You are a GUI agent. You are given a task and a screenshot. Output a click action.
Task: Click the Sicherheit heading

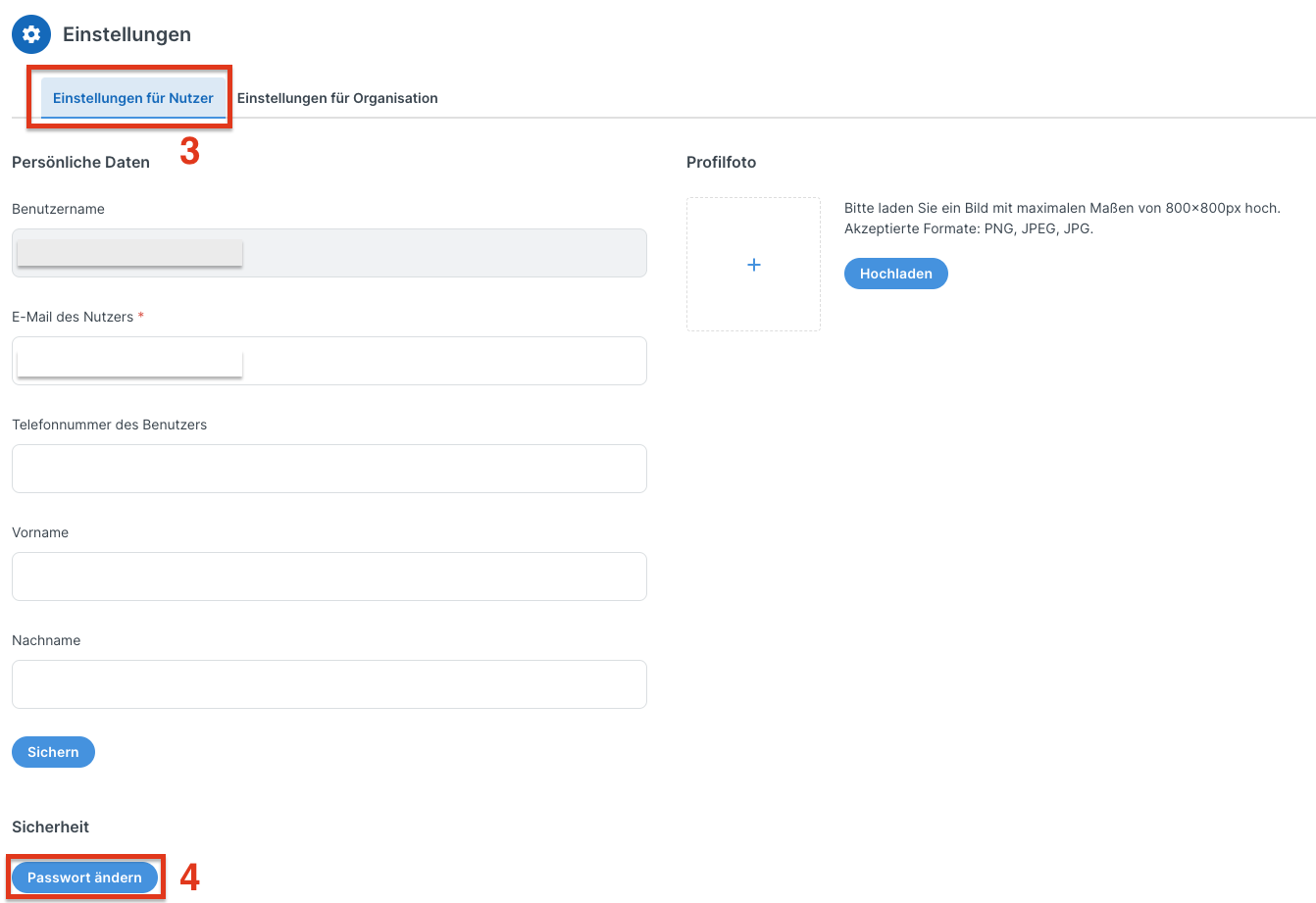point(50,828)
